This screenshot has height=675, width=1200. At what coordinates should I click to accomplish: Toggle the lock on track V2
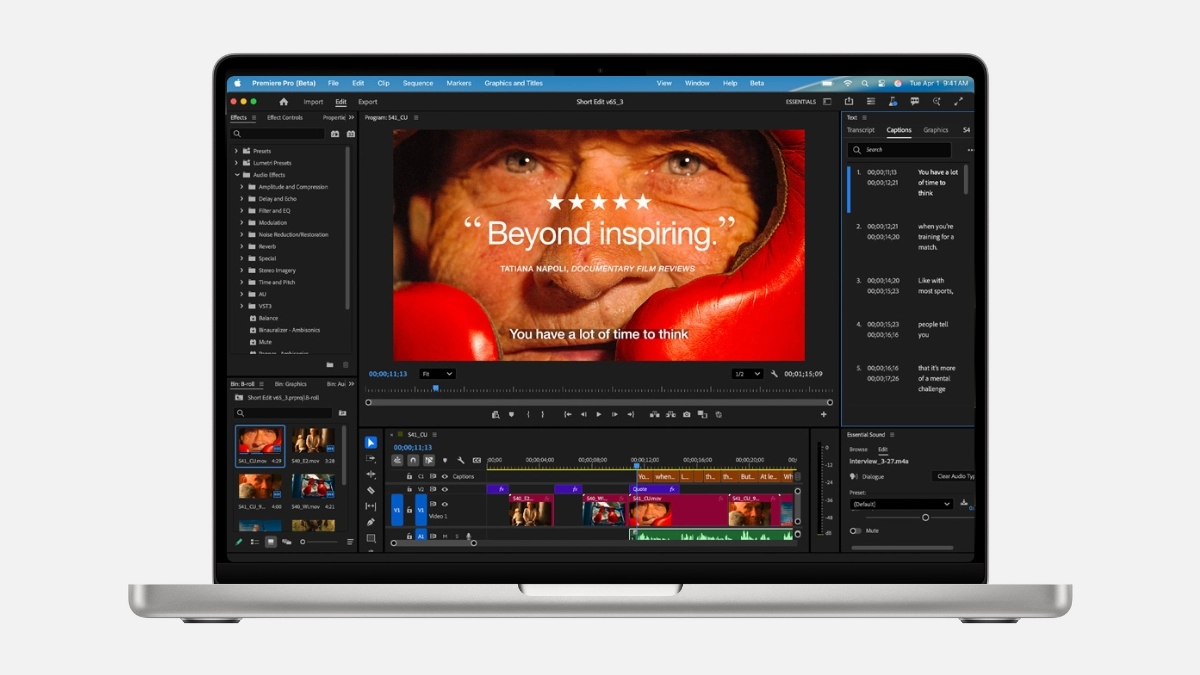(x=408, y=489)
